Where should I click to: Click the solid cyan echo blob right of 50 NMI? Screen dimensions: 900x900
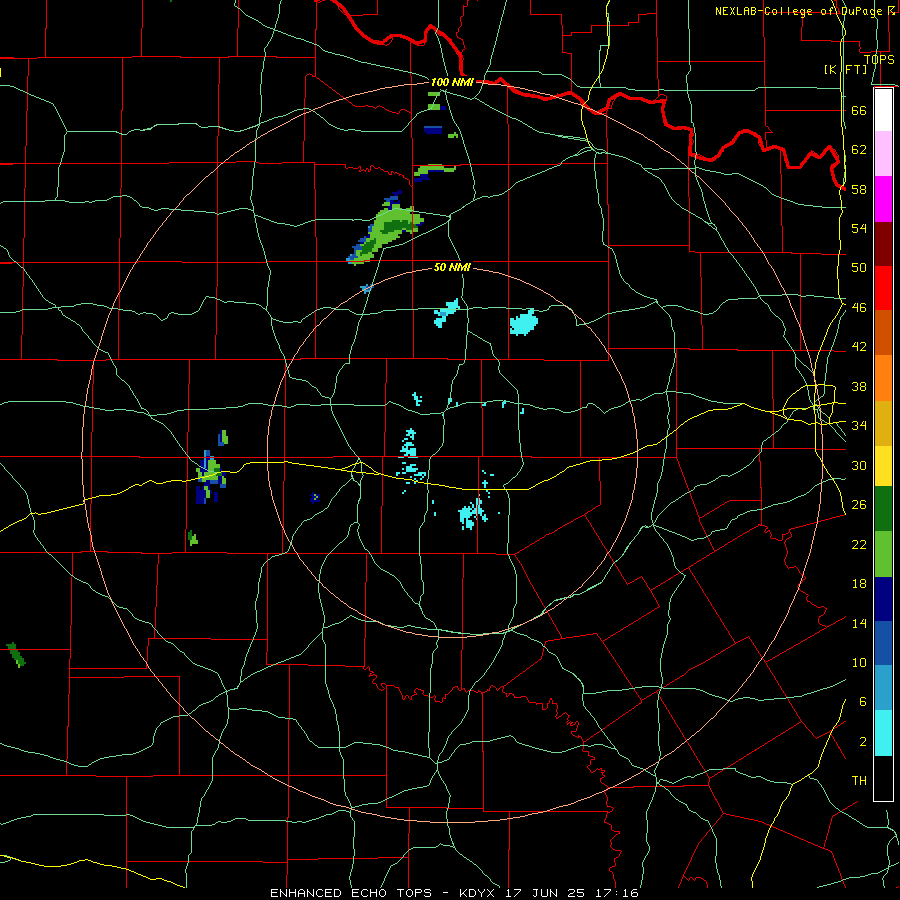tap(523, 322)
